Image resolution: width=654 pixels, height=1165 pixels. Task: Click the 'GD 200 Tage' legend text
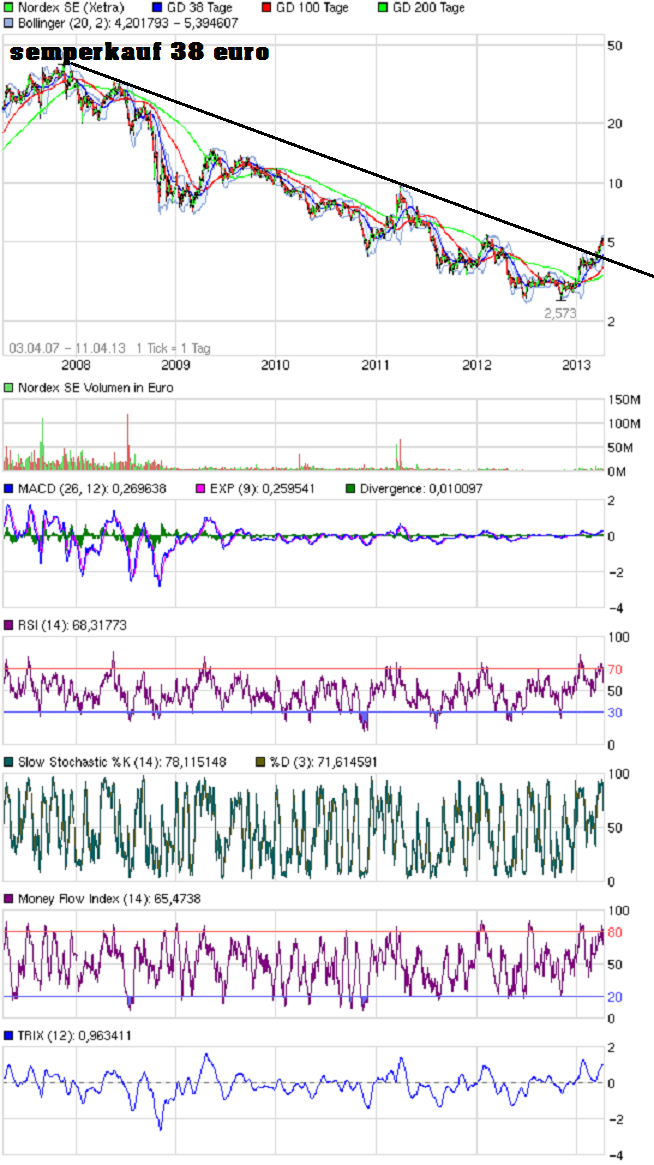(430, 7)
